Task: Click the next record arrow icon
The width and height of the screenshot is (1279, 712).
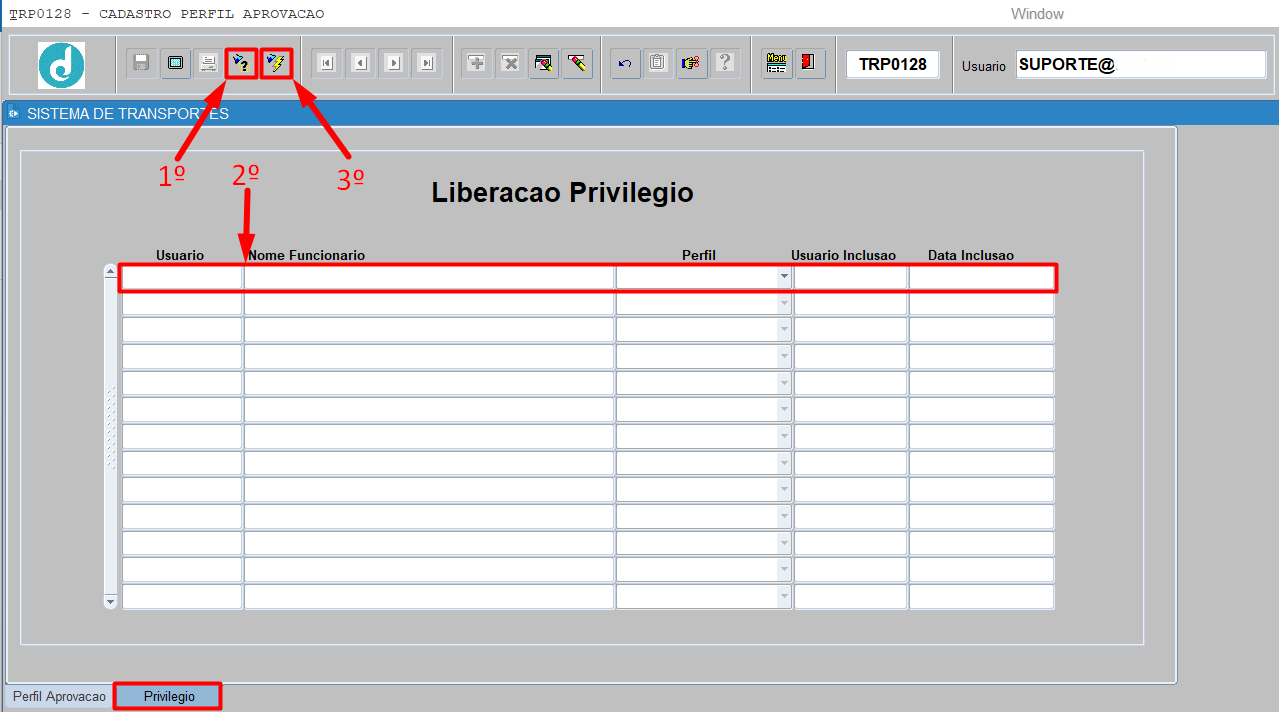Action: pos(394,64)
